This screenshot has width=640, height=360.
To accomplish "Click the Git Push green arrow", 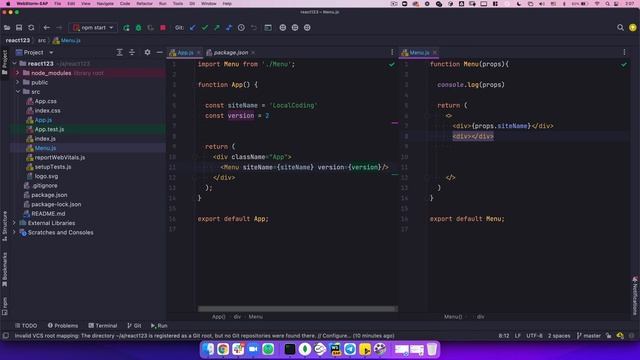I will 217,28.
